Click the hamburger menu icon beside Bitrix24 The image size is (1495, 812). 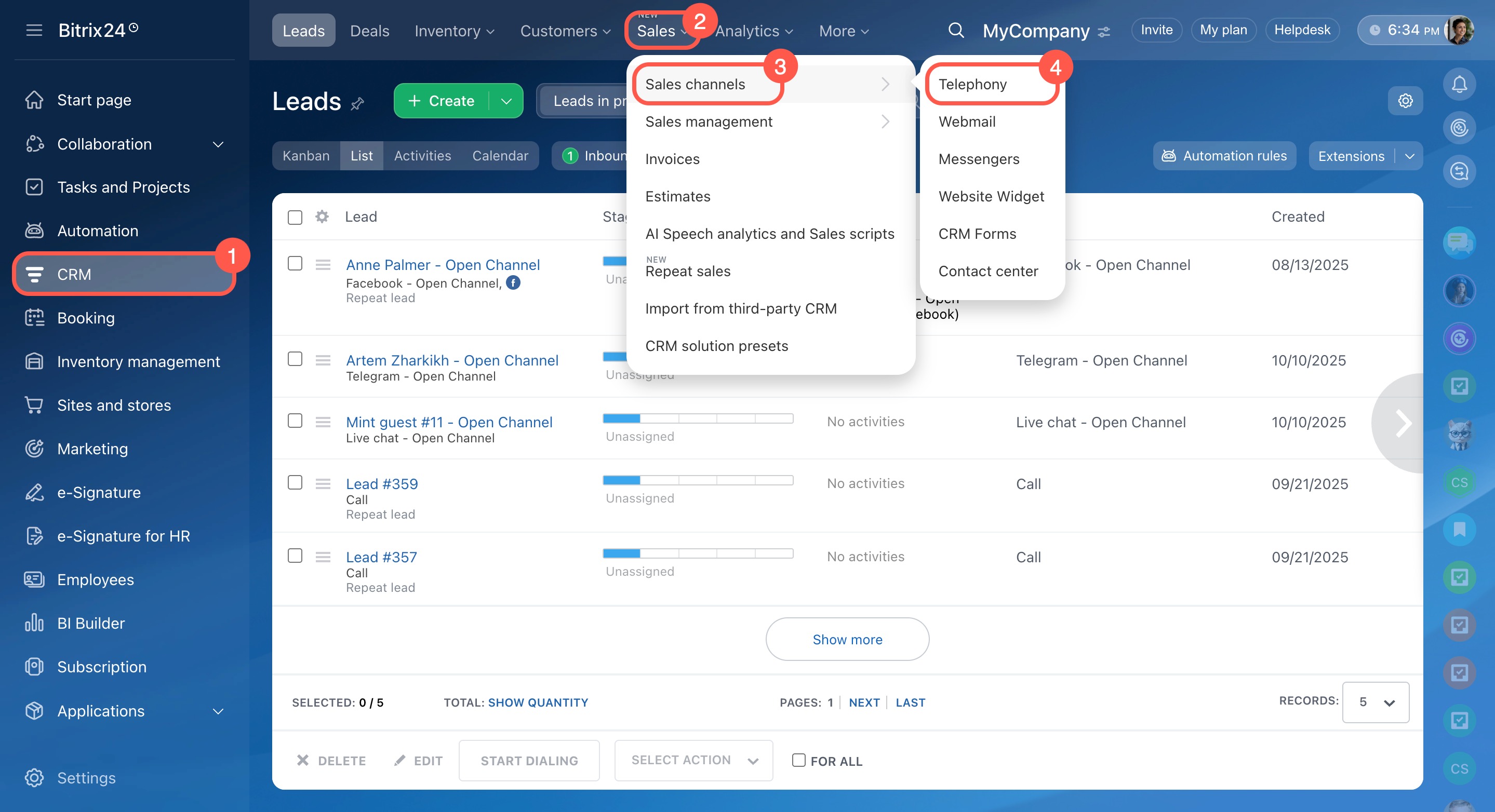coord(34,30)
